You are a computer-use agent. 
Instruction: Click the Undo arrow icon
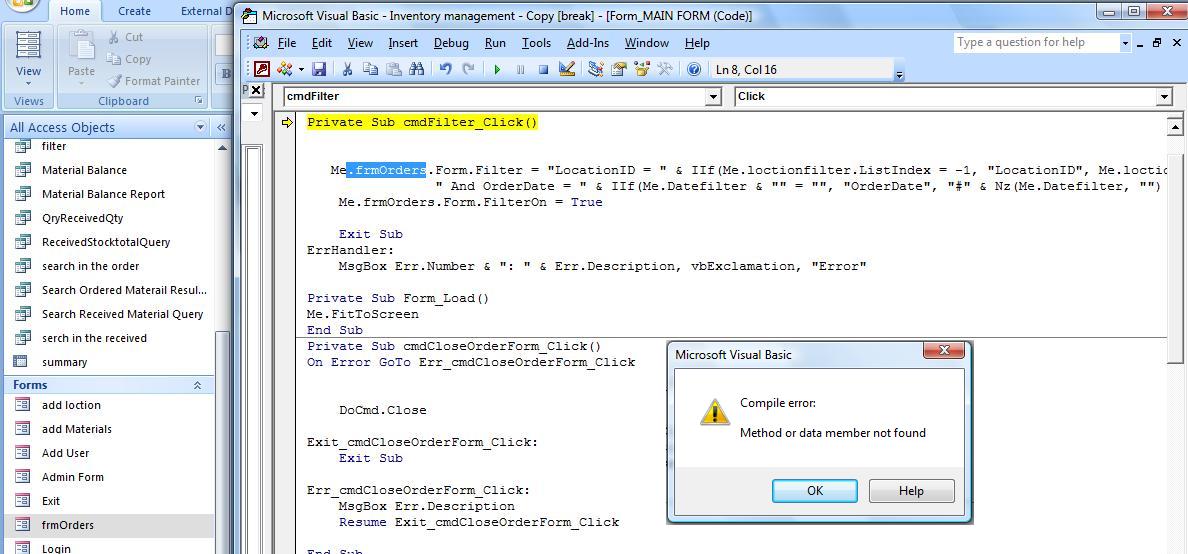[446, 70]
